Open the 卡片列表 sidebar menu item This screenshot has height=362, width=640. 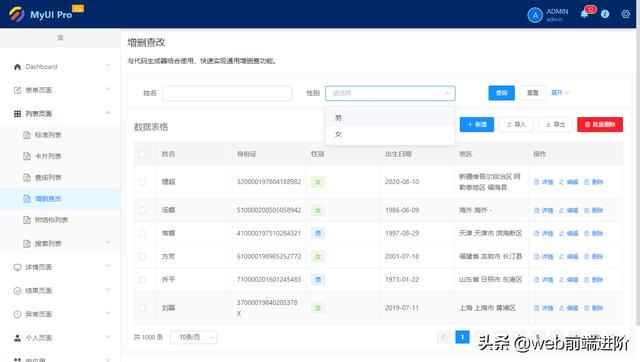(60, 156)
